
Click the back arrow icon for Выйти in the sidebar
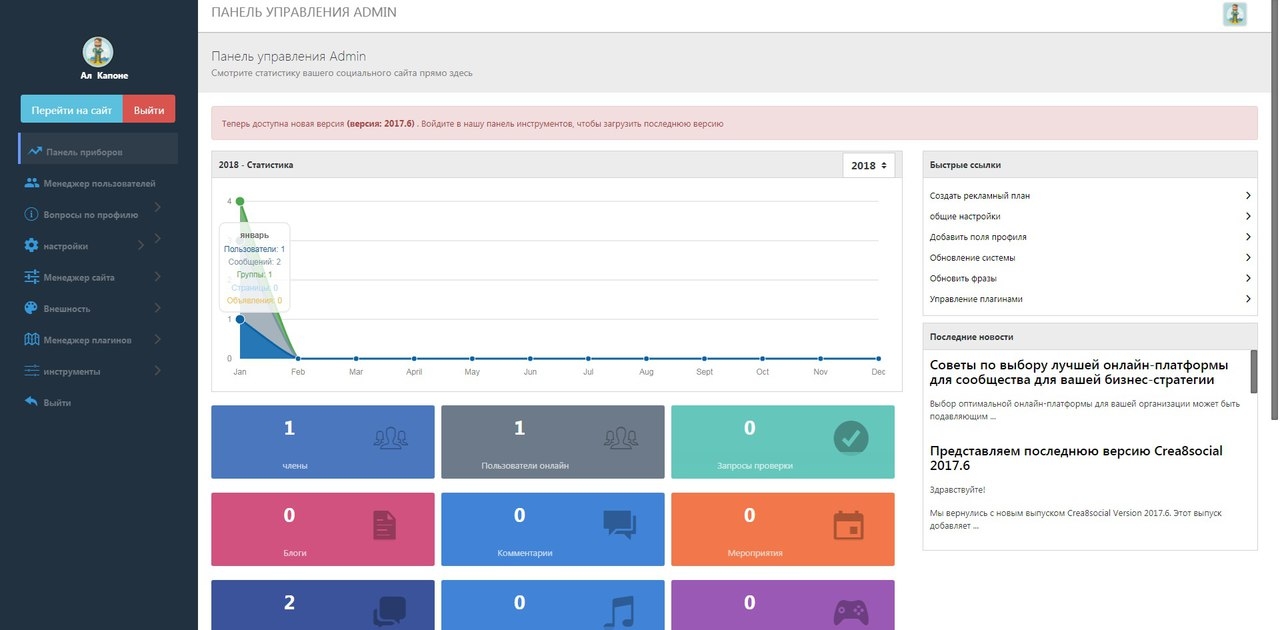click(x=32, y=402)
